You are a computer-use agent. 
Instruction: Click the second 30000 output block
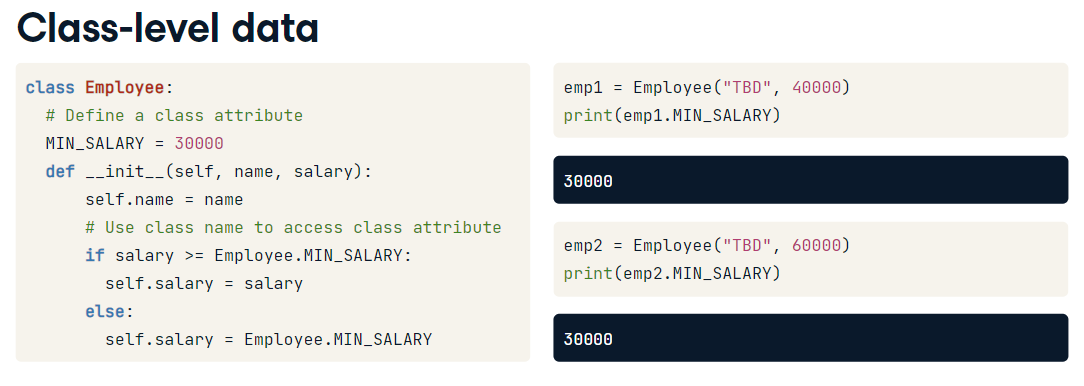click(811, 338)
